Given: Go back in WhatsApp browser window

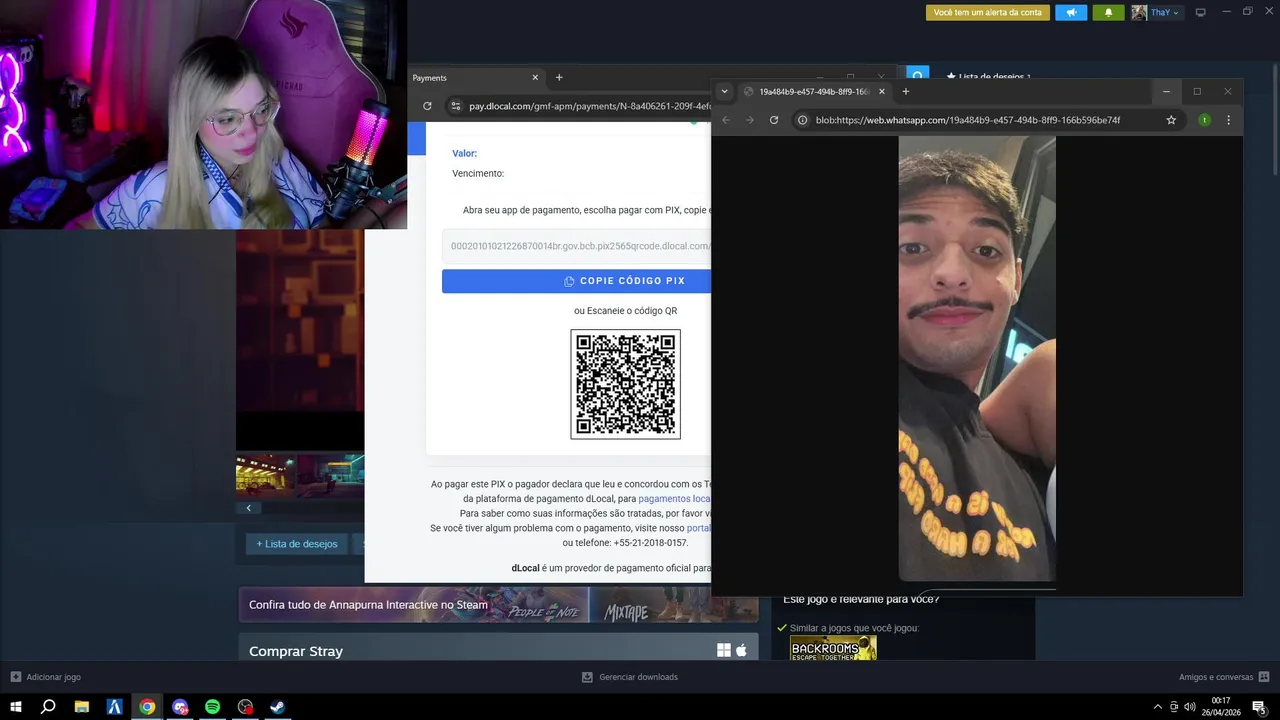Looking at the screenshot, I should (727, 120).
